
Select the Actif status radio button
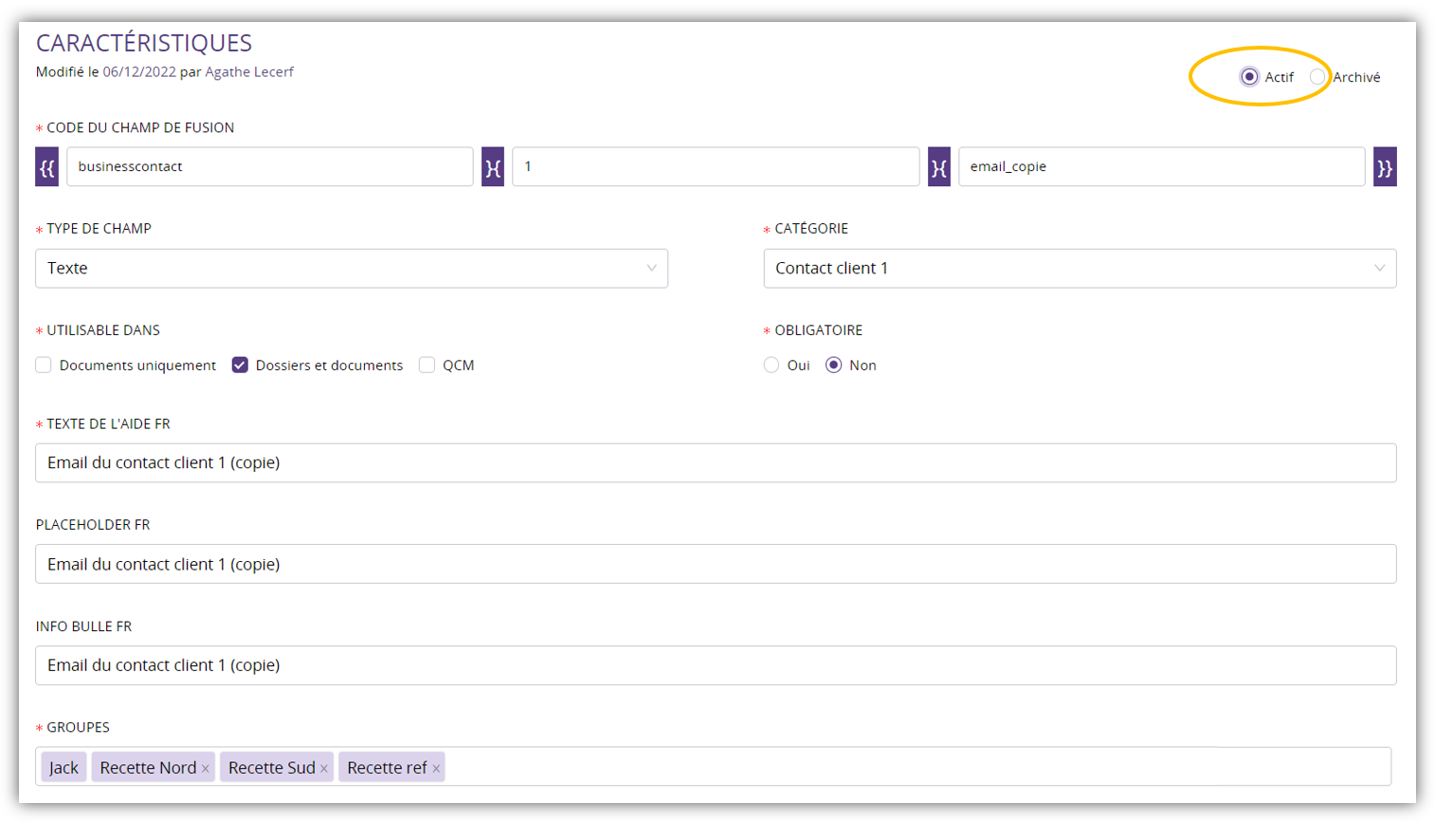click(x=1249, y=77)
